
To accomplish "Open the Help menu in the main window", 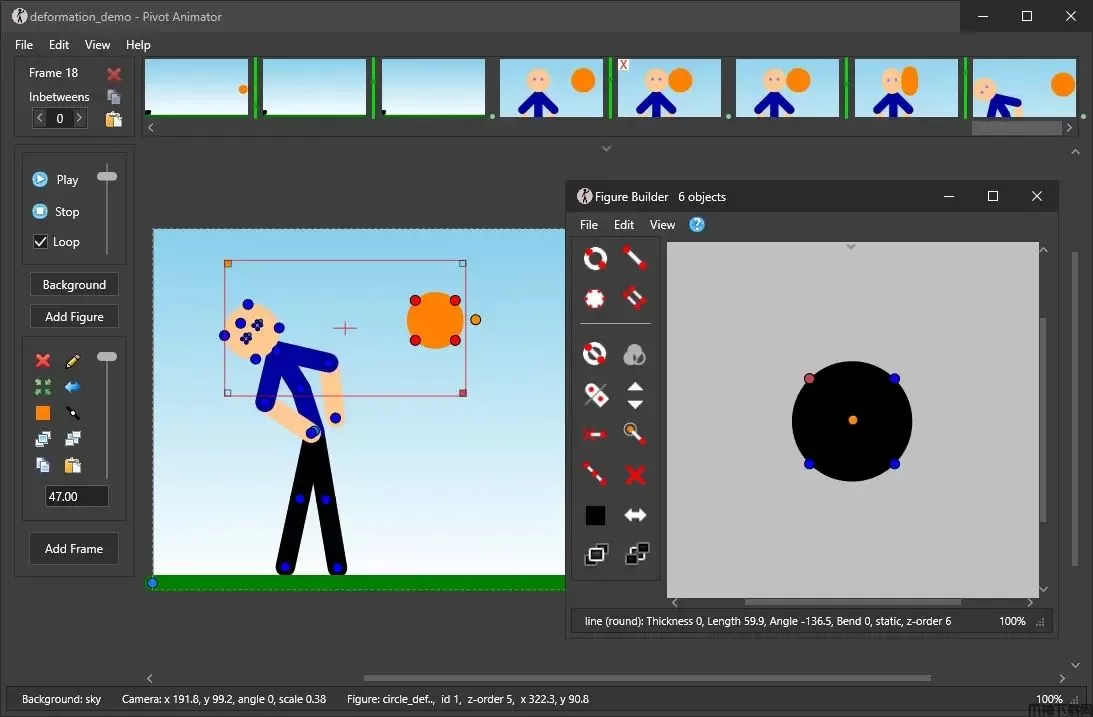I will pos(138,45).
